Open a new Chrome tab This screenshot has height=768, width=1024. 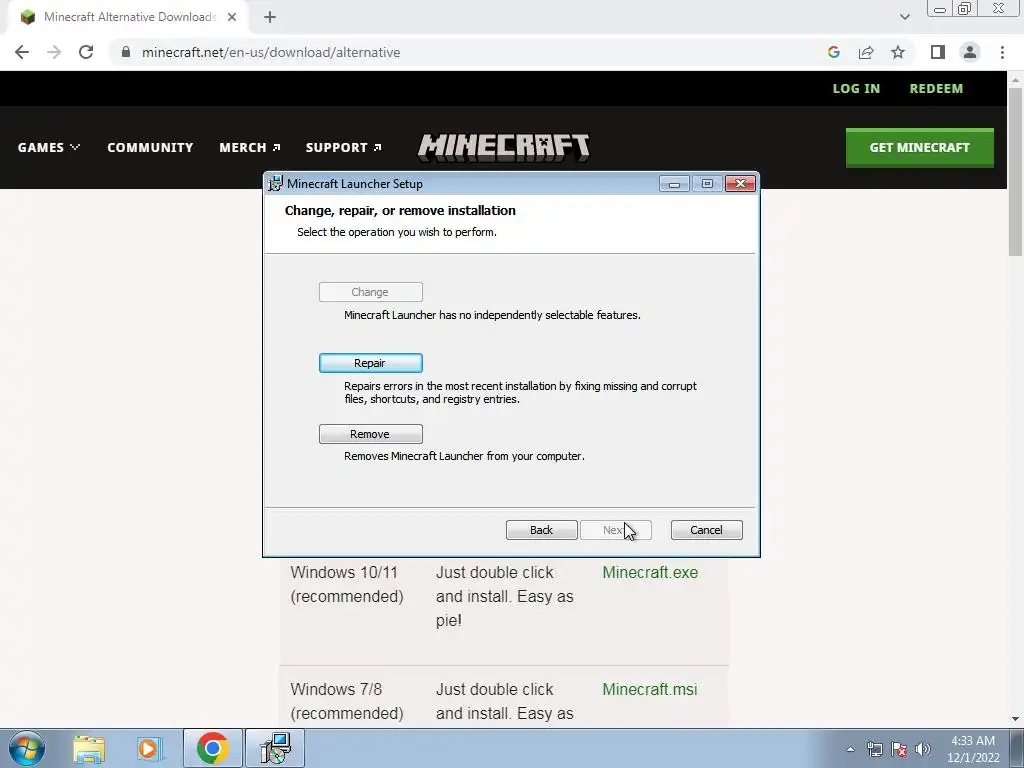pyautogui.click(x=270, y=18)
